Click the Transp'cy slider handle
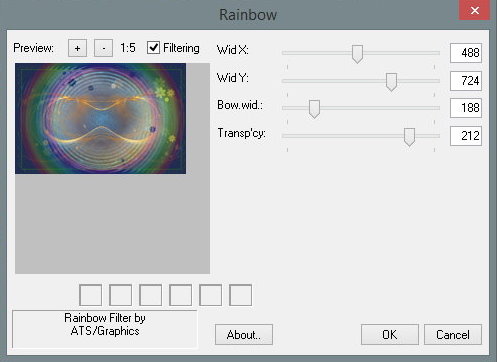 point(409,137)
